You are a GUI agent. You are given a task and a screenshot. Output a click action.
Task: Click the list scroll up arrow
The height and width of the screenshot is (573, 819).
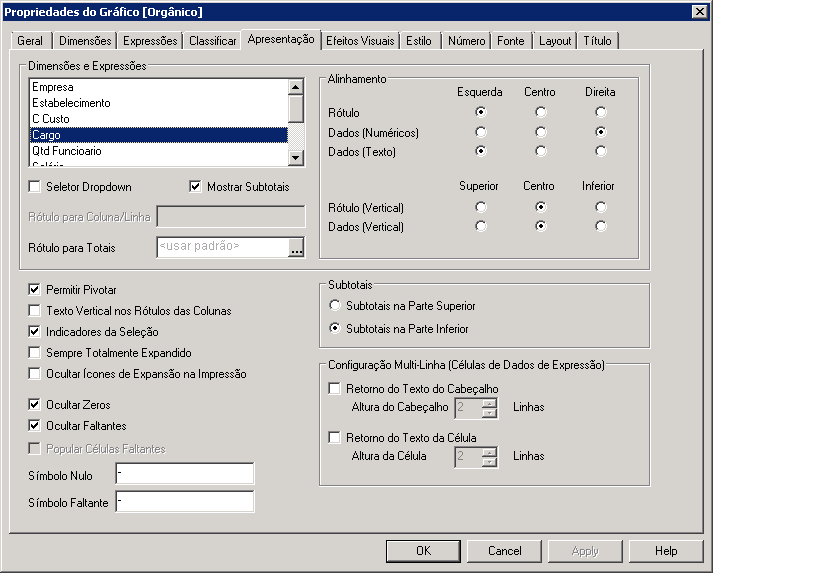296,87
